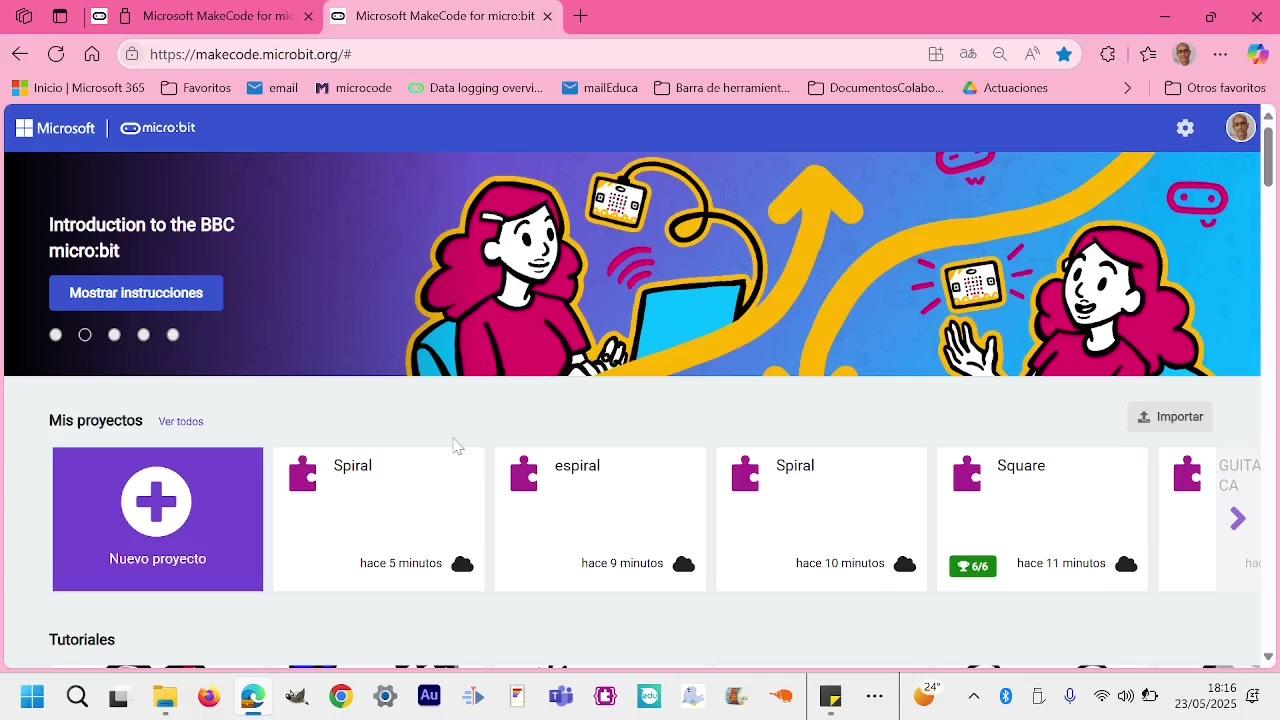Viewport: 1280px width, 720px height.
Task: Open the Spiral project from 10 minutes ago
Action: point(821,519)
